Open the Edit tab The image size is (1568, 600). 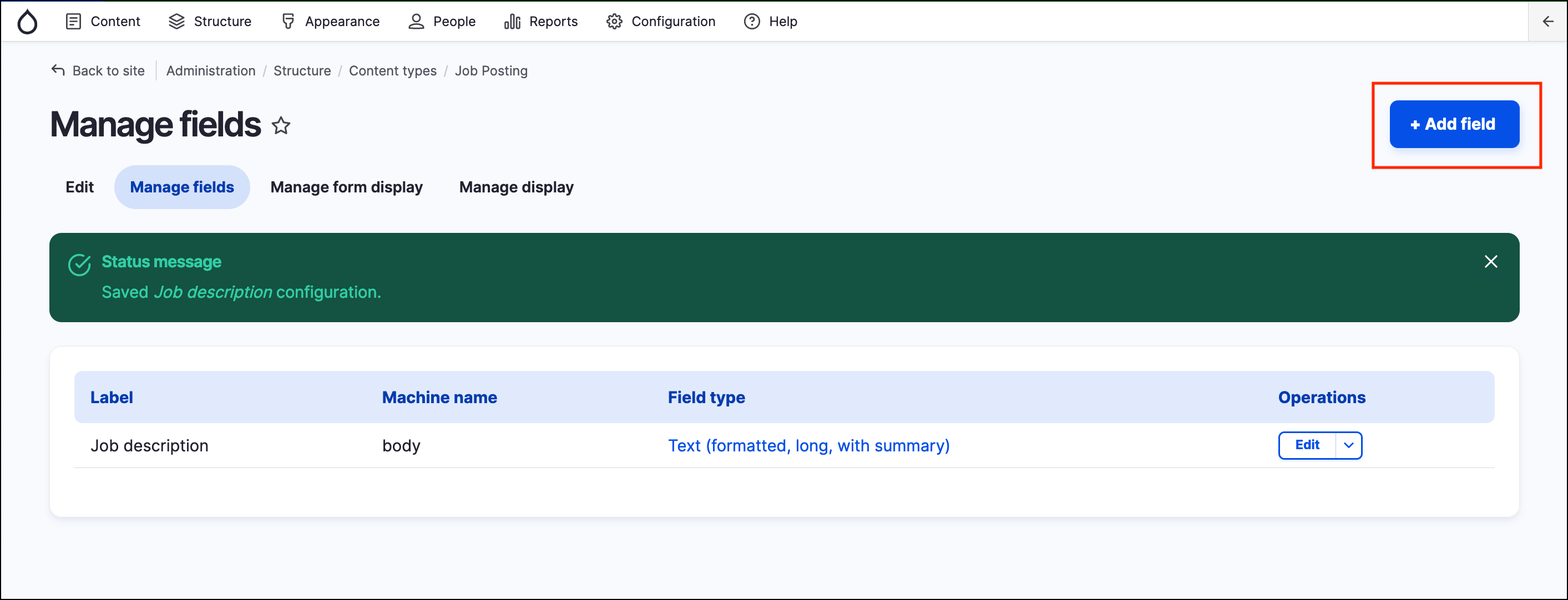[79, 187]
